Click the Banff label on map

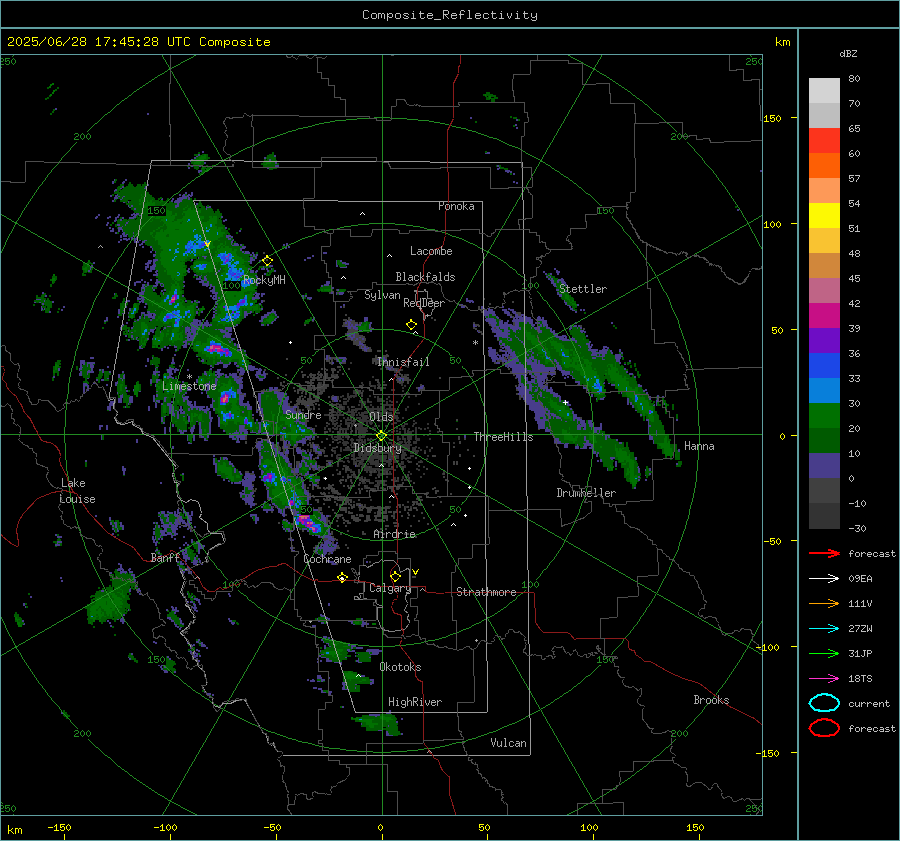coord(165,557)
